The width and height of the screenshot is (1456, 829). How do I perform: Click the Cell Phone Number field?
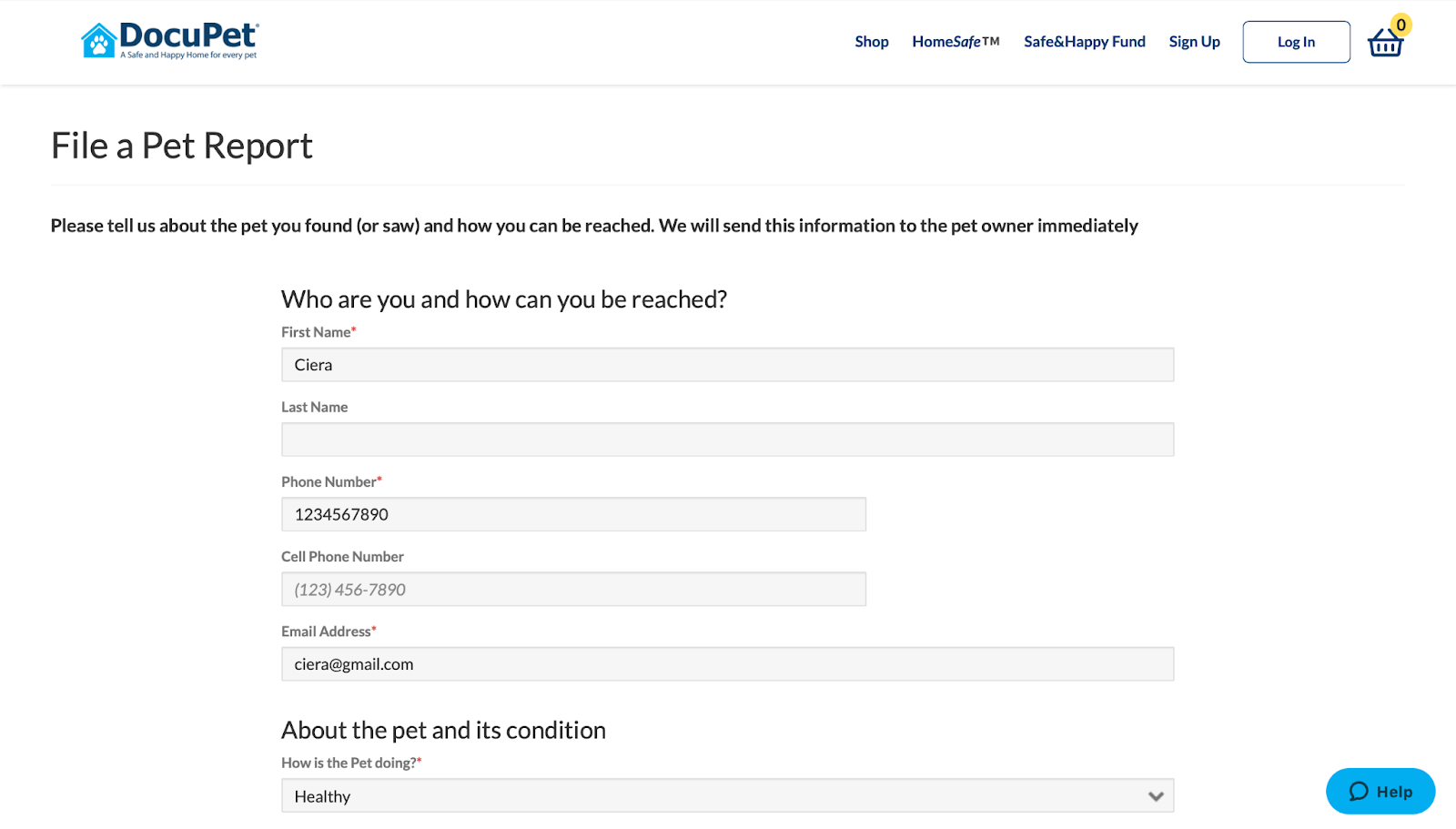pos(573,589)
